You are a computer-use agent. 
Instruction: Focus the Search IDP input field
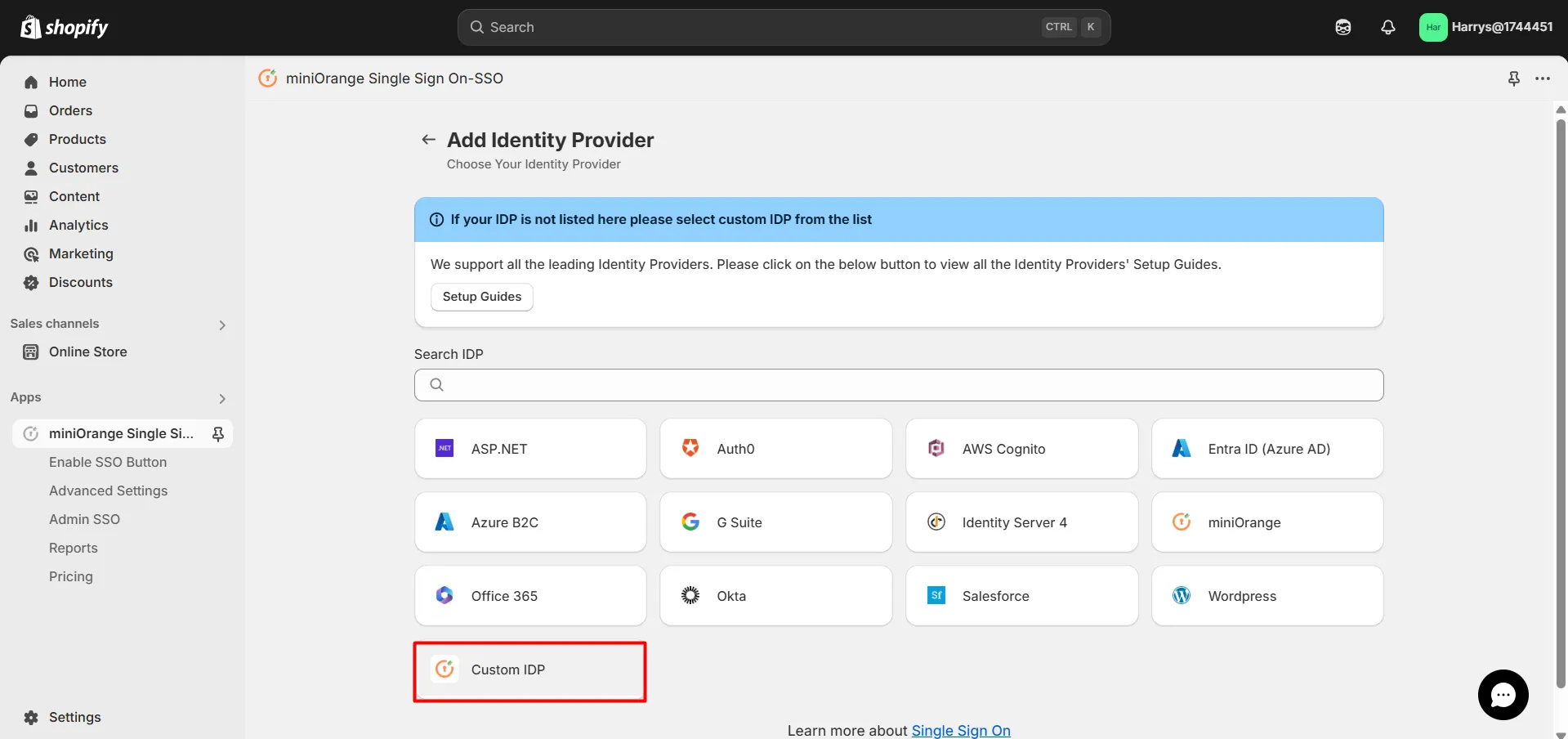(899, 385)
